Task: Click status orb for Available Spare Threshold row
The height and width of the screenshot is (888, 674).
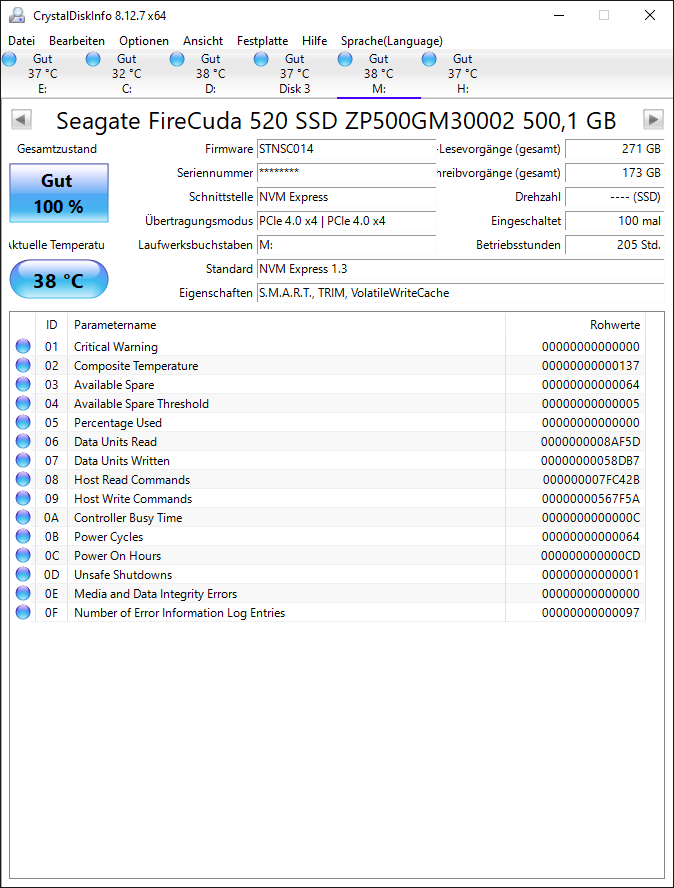Action: [x=23, y=403]
